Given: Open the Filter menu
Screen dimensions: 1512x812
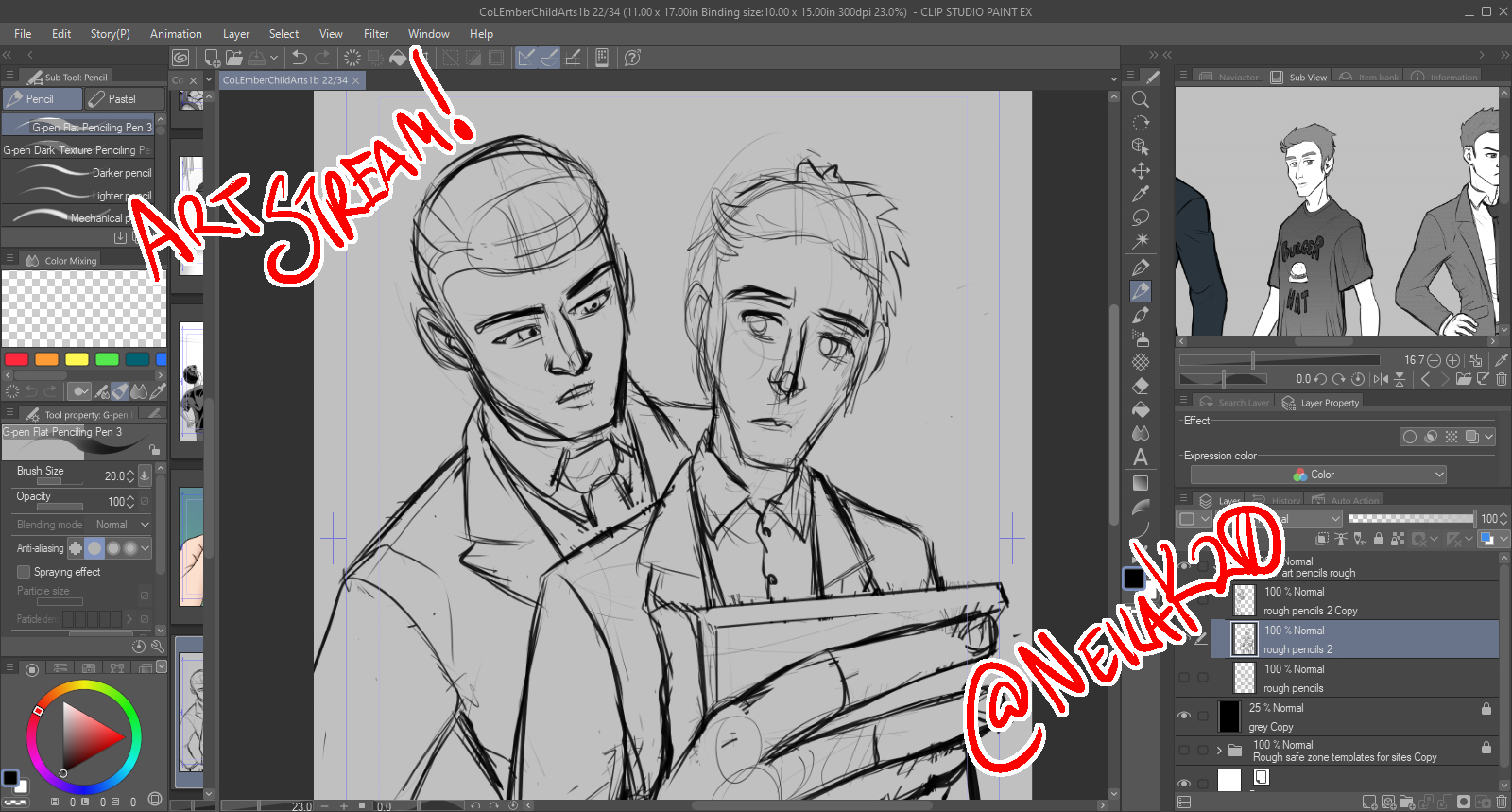Looking at the screenshot, I should (375, 34).
